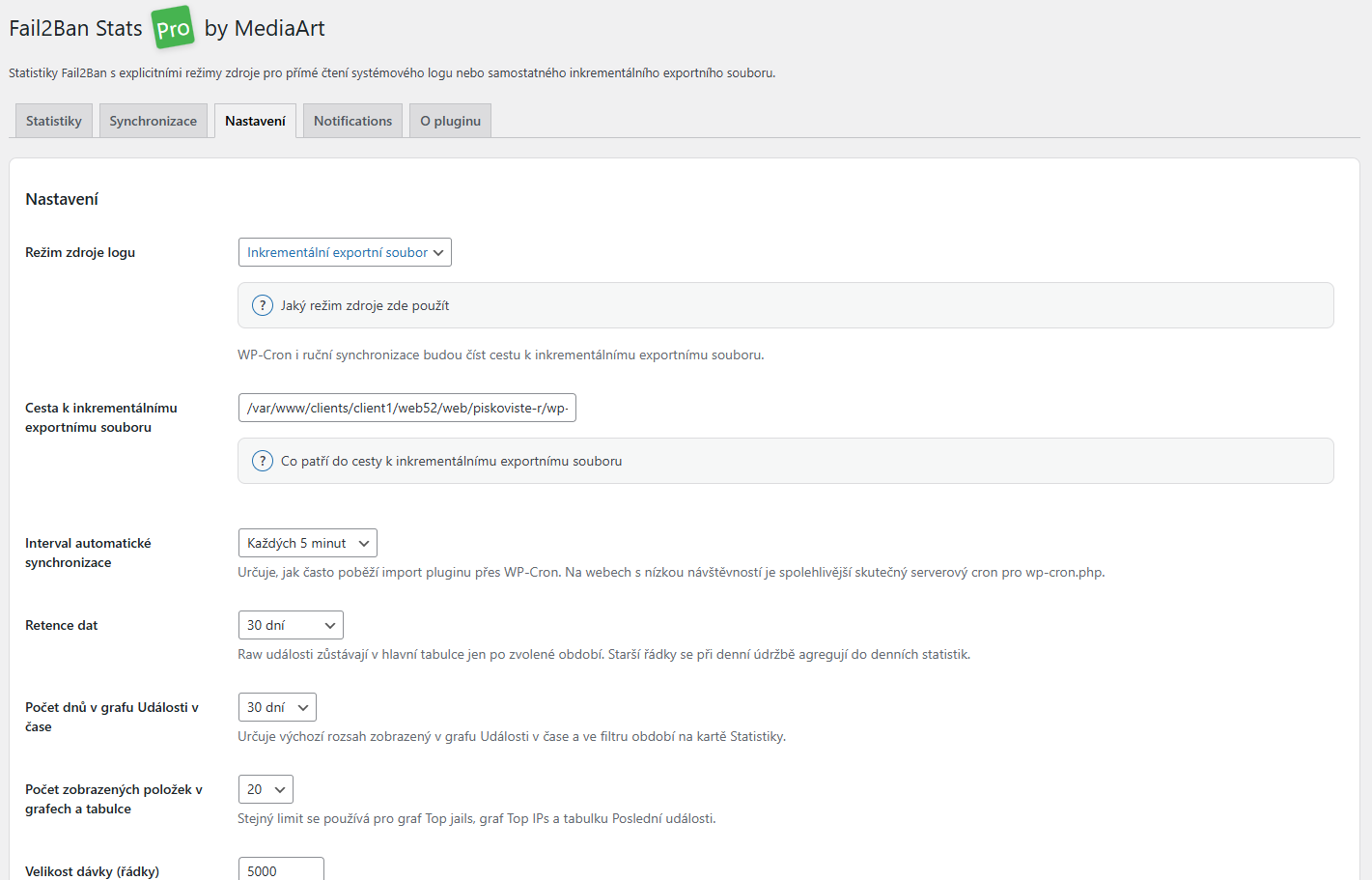Switch to the Synchronizace tab

(x=153, y=121)
